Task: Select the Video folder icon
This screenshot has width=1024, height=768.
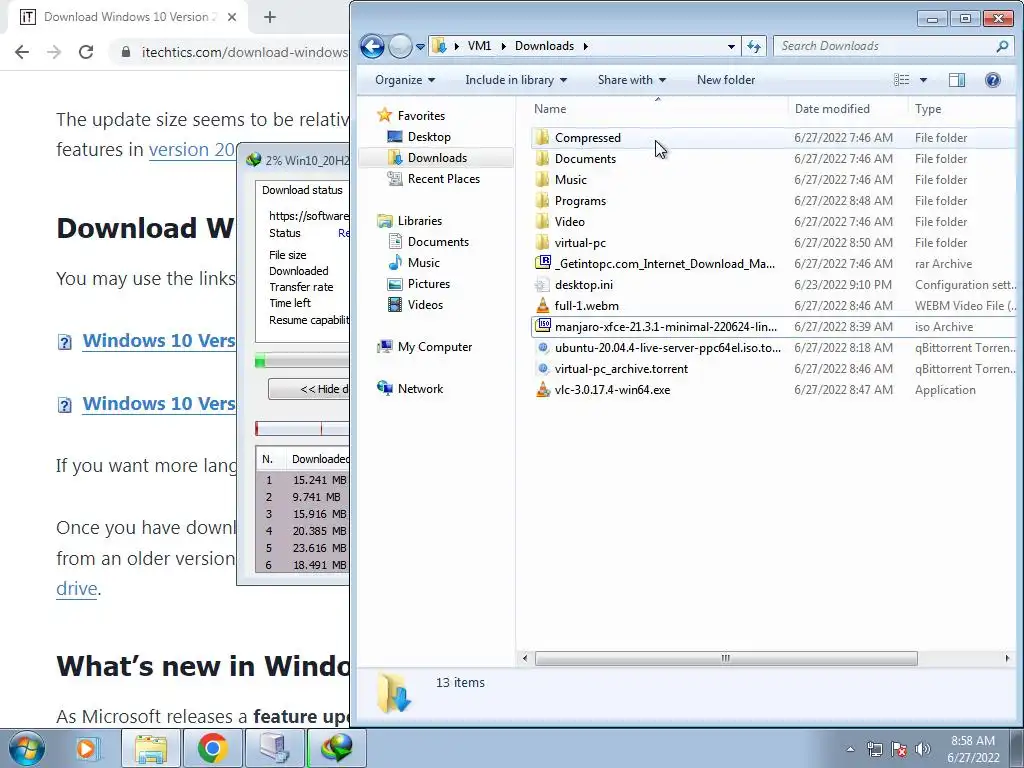Action: pos(542,221)
